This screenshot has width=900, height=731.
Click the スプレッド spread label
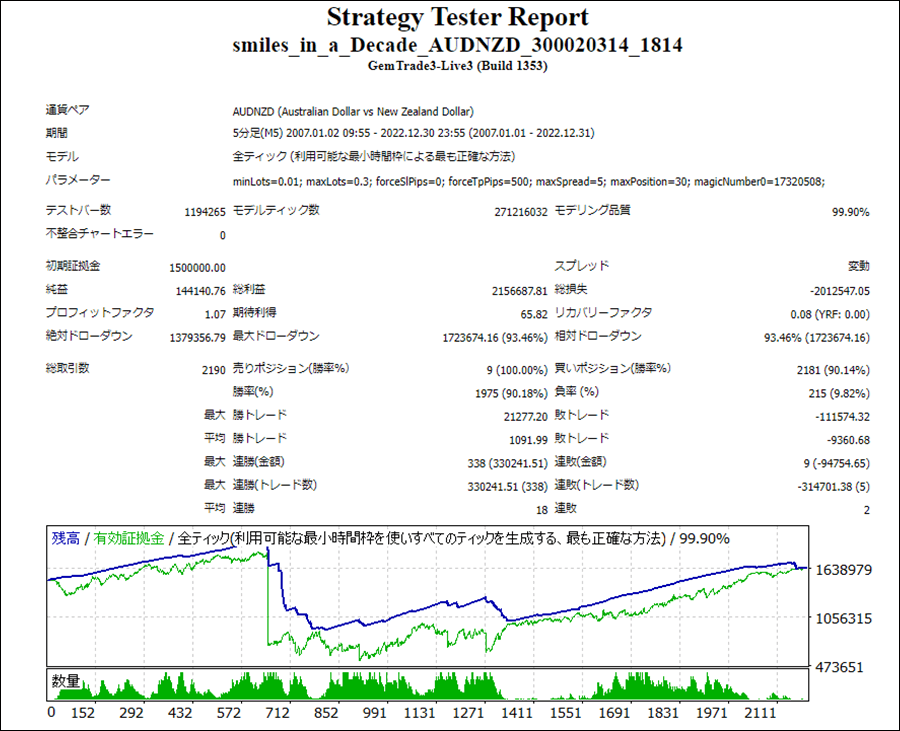click(581, 266)
